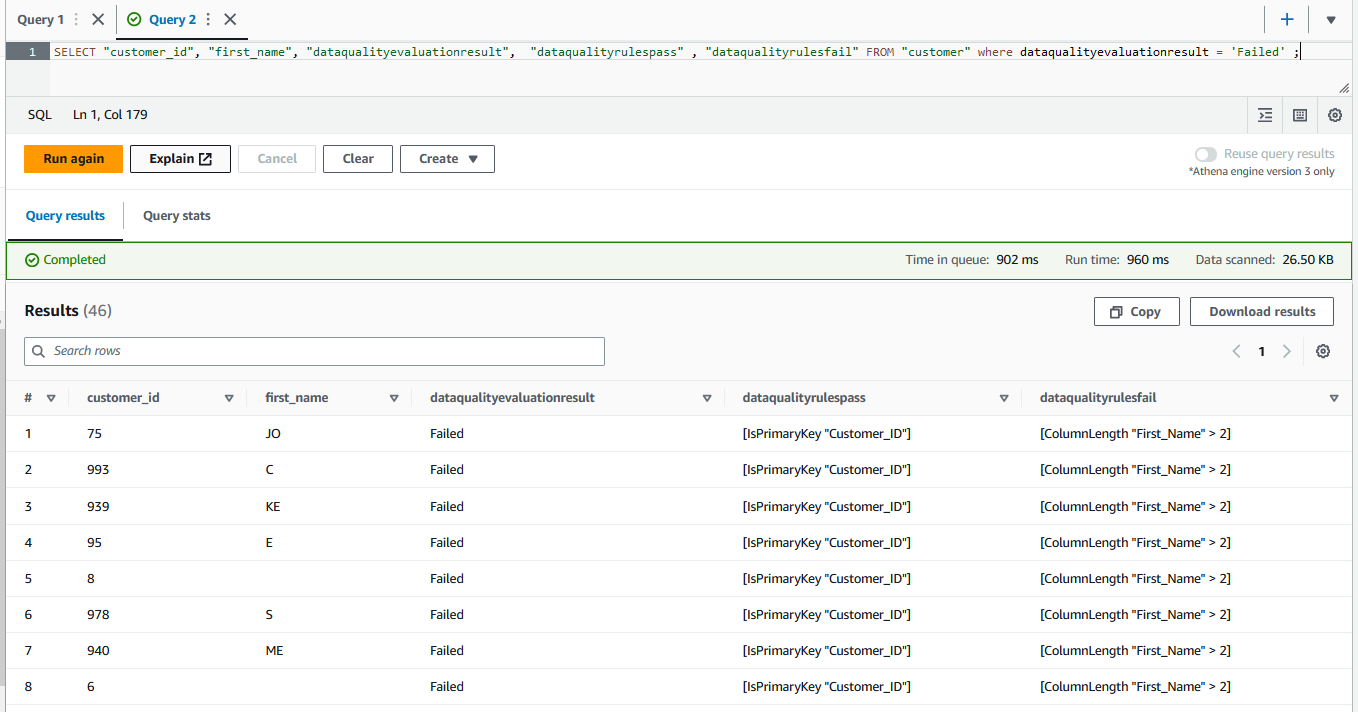This screenshot has height=712, width=1358.
Task: Open Query 2 tab options menu
Action: pyautogui.click(x=208, y=19)
